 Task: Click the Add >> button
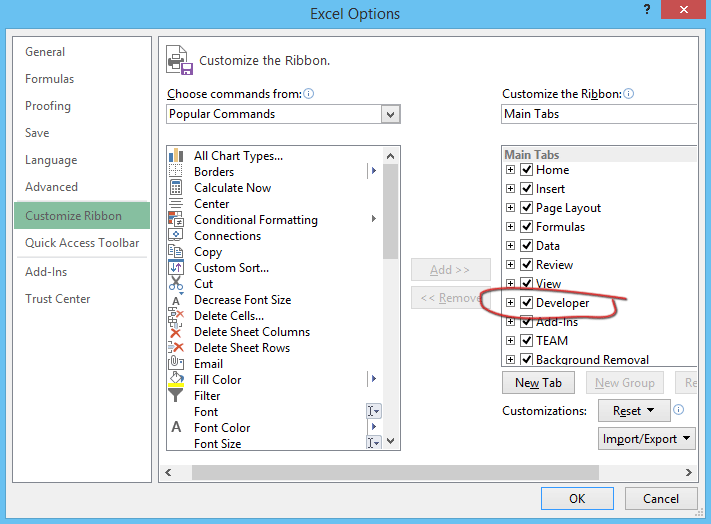coord(450,270)
